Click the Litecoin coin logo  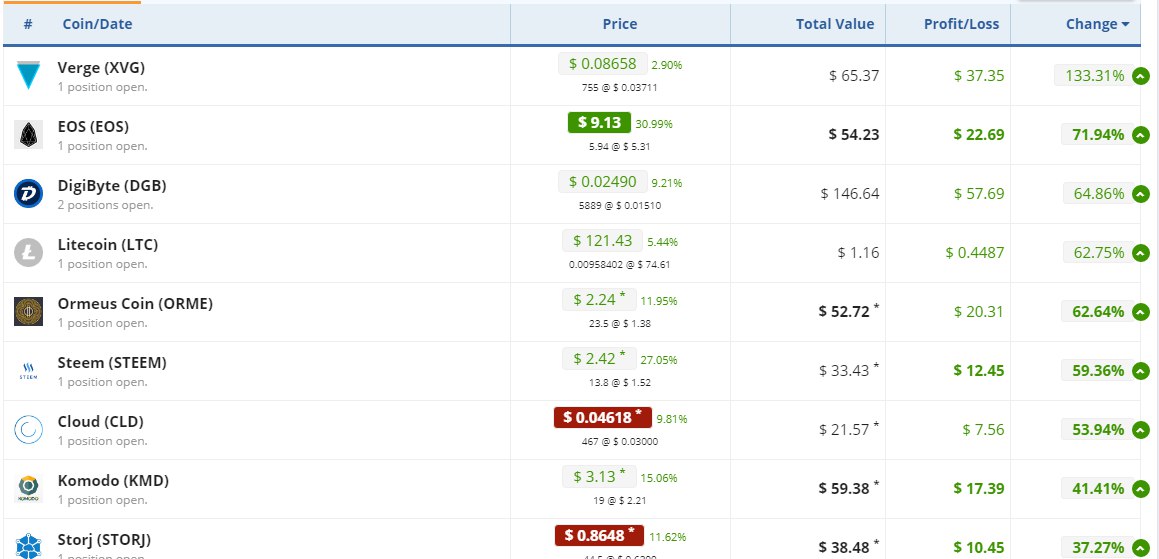(x=28, y=253)
